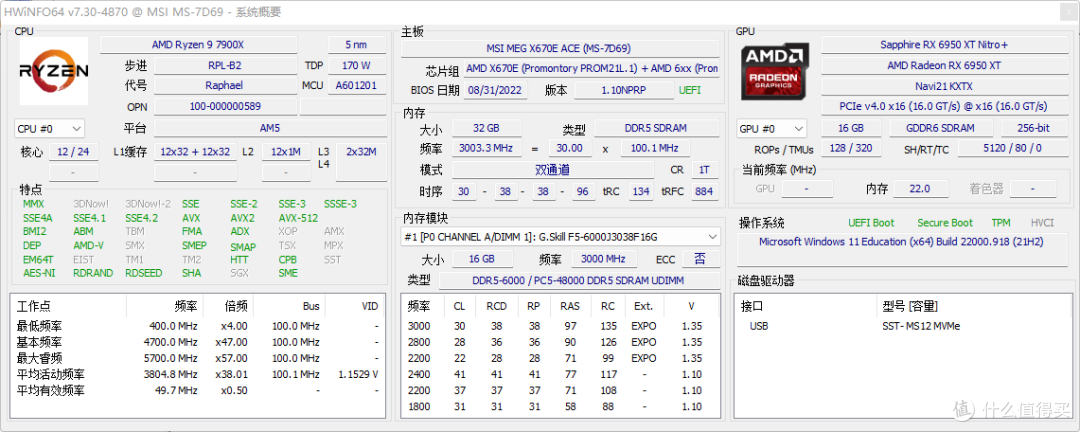The width and height of the screenshot is (1080, 432).
Task: Click the A601201 MCU value
Action: click(357, 86)
